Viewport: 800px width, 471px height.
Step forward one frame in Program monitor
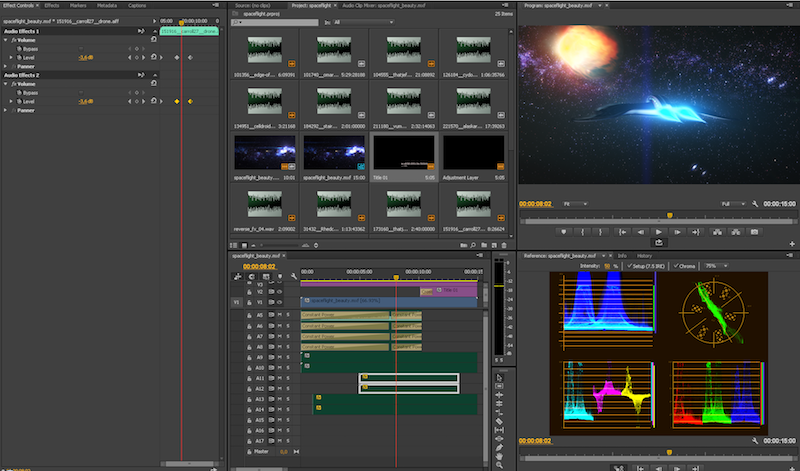tap(677, 232)
